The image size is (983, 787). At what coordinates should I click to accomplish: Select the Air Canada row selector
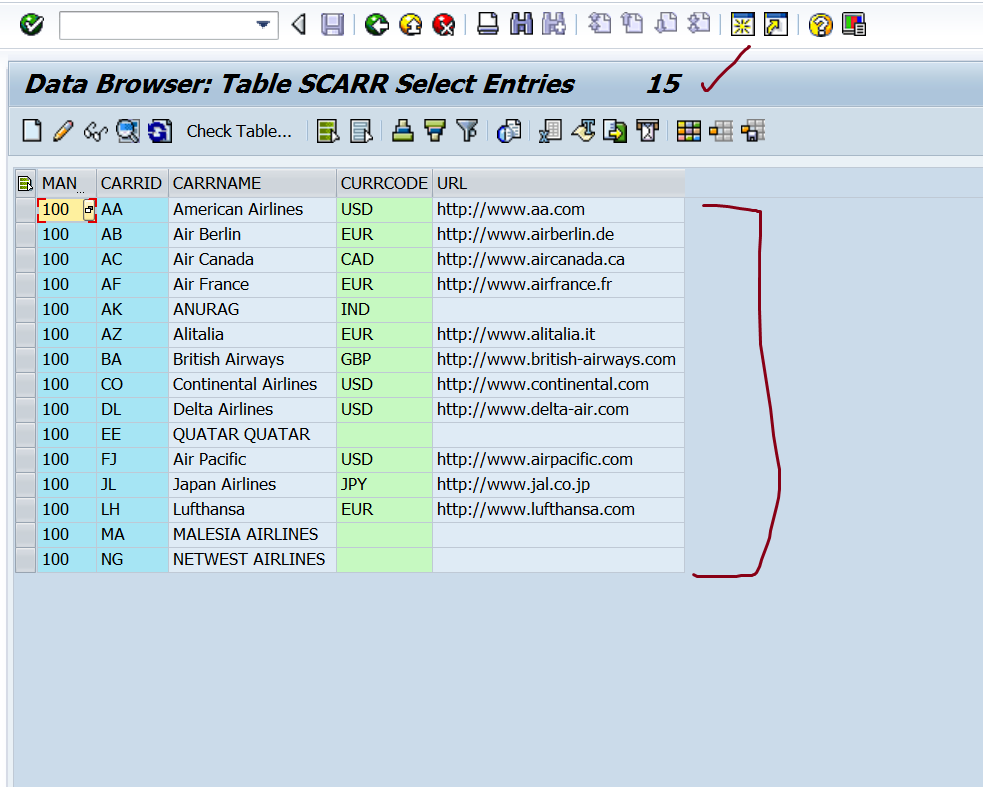(x=26, y=260)
